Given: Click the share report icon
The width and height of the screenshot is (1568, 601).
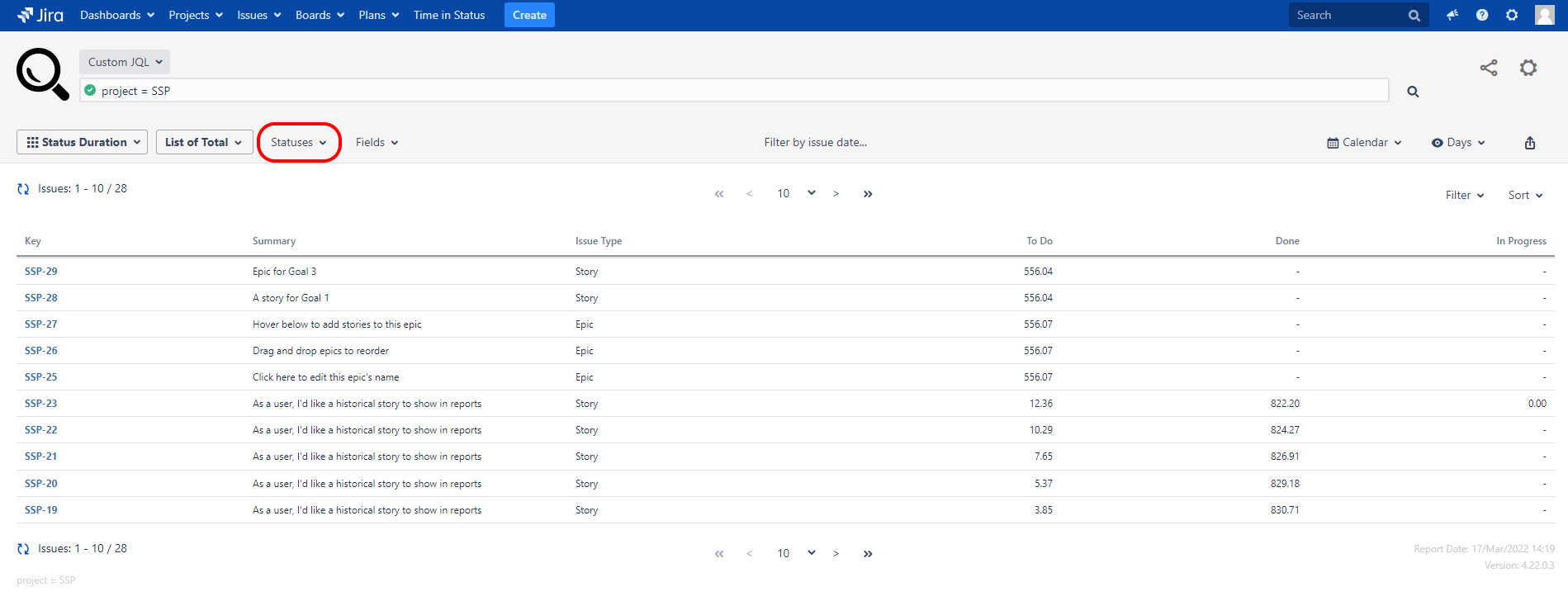Looking at the screenshot, I should tap(1488, 68).
